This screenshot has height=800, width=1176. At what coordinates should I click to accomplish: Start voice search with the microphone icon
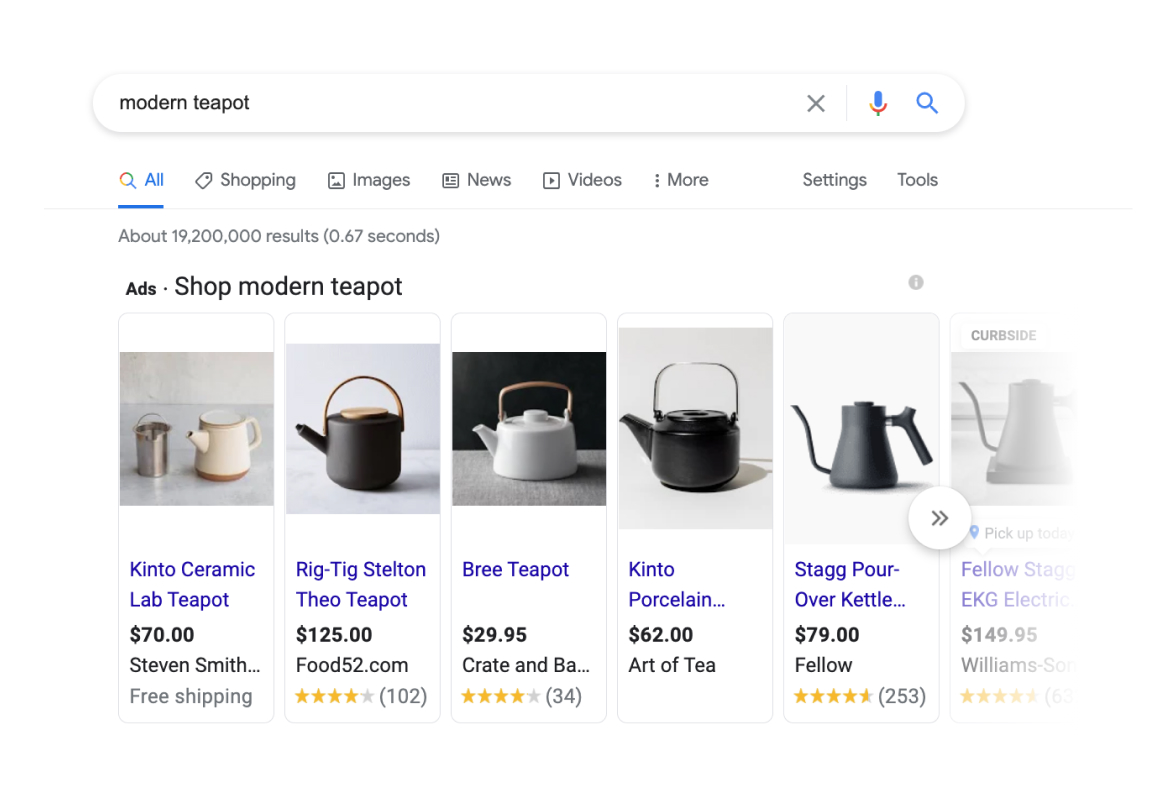[x=878, y=103]
